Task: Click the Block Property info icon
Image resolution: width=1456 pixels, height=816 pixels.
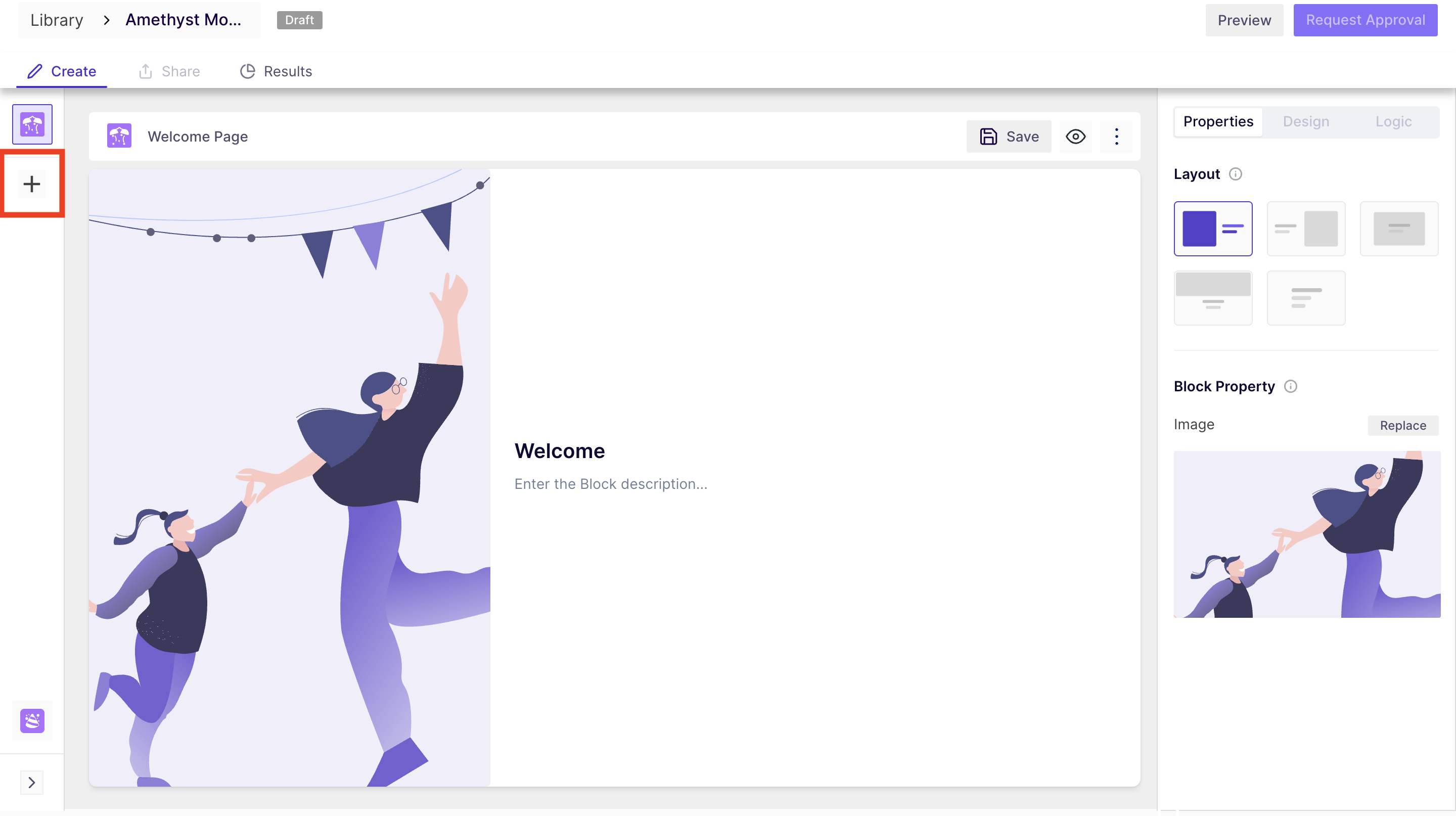Action: 1290,387
